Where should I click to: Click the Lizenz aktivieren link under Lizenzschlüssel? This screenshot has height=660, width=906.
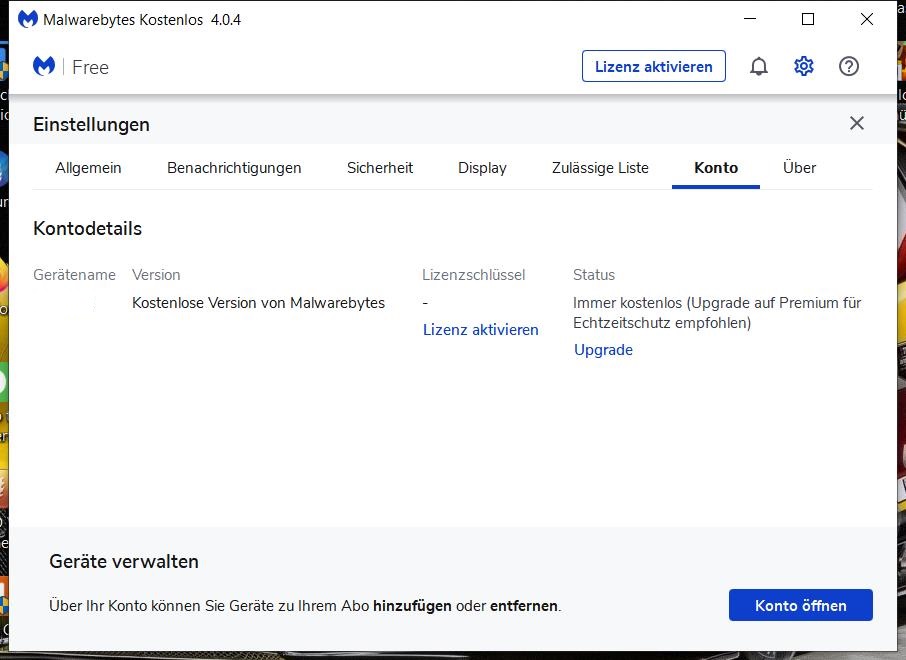[x=480, y=329]
